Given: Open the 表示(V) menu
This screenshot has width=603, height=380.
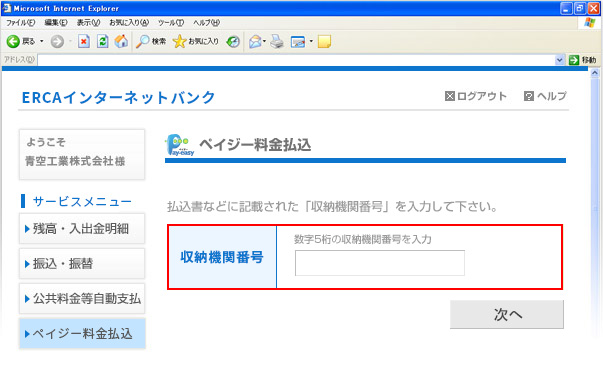Looking at the screenshot, I should point(88,23).
